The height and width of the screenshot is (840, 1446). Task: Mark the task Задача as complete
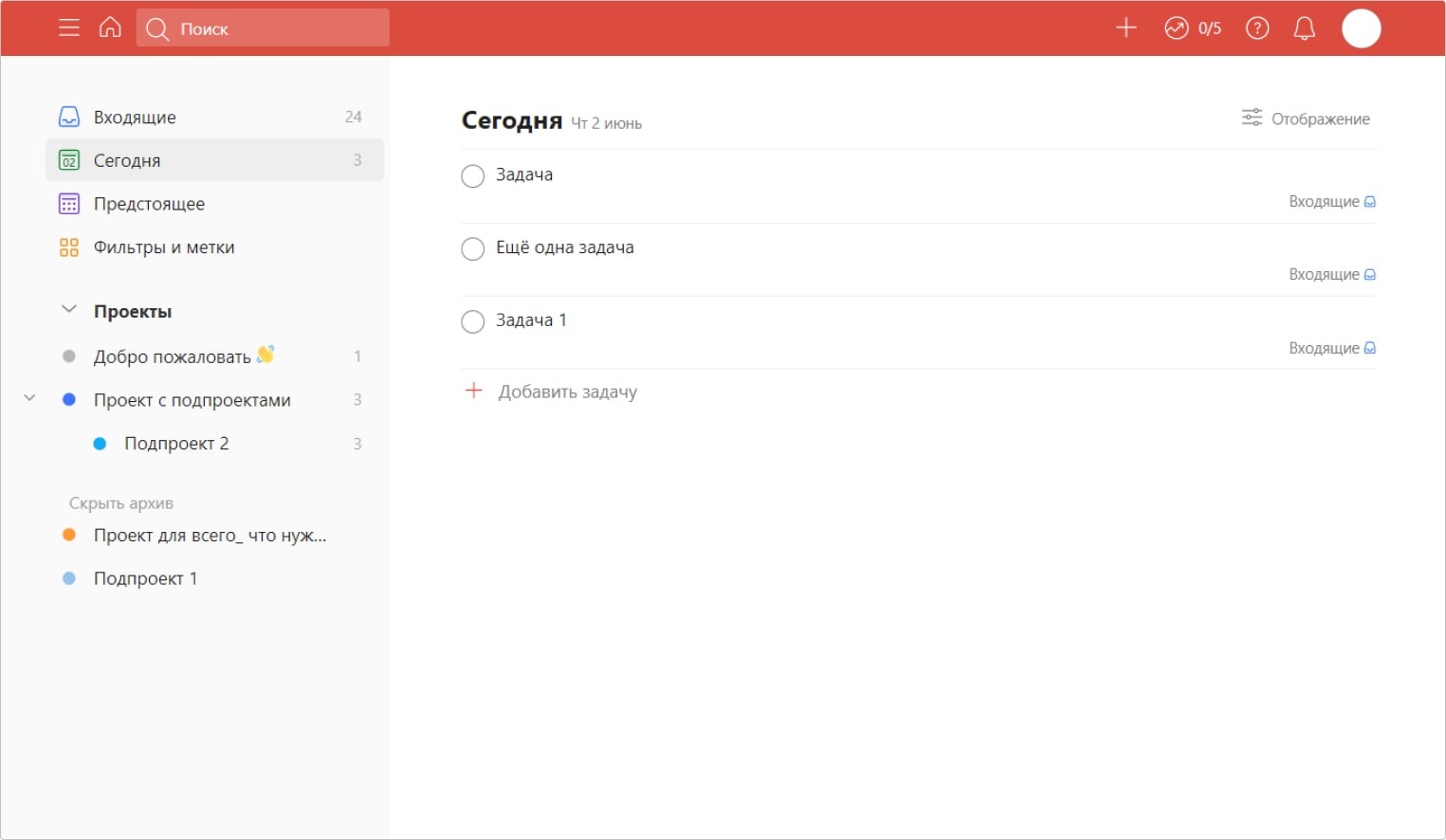(472, 176)
